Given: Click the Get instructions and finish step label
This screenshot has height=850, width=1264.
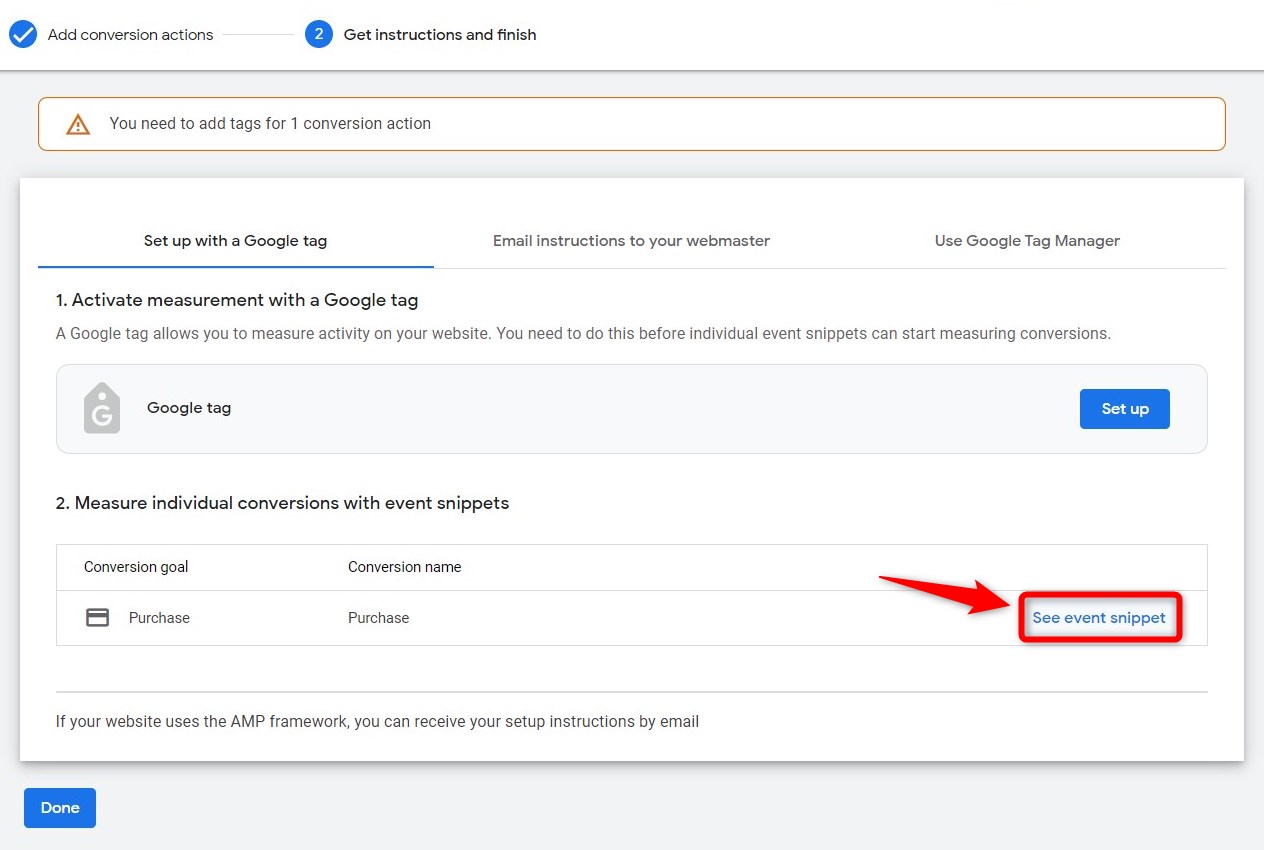Looking at the screenshot, I should [x=440, y=35].
